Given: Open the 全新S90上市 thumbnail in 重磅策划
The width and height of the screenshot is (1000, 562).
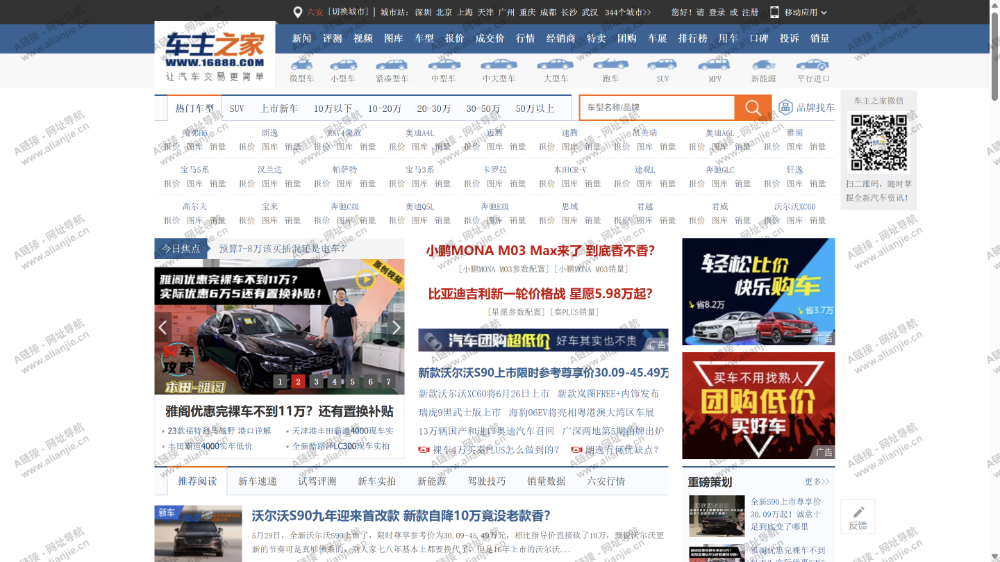Looking at the screenshot, I should point(716,515).
